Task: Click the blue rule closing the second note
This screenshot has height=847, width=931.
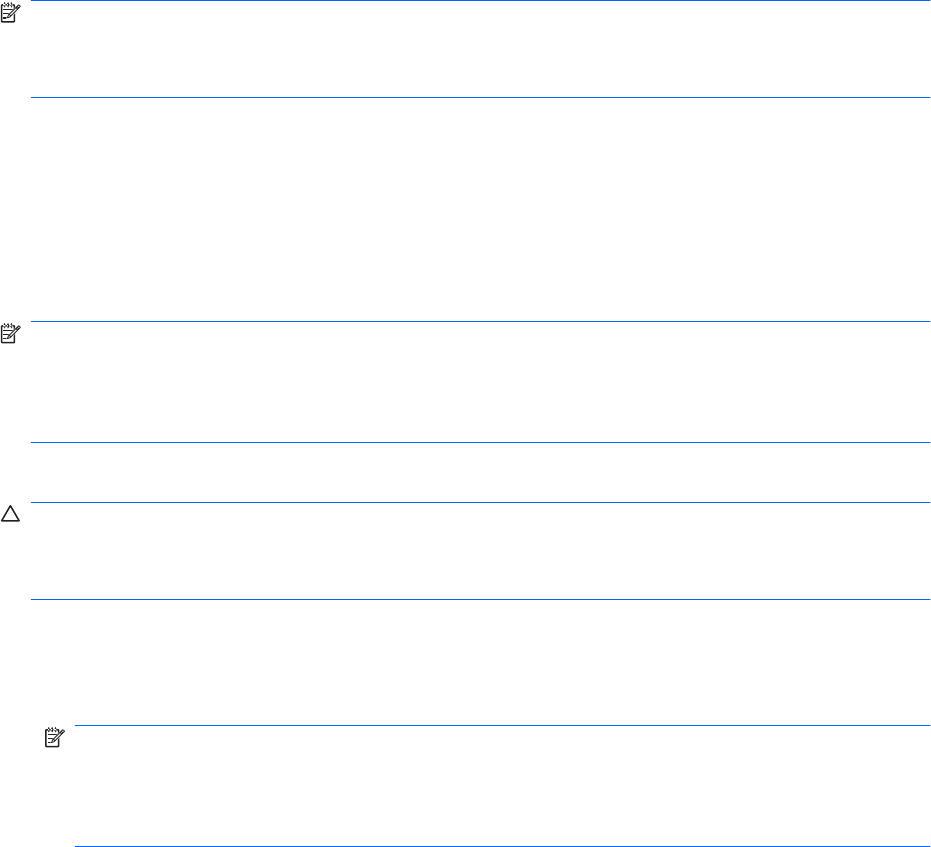Action: pyautogui.click(x=480, y=442)
